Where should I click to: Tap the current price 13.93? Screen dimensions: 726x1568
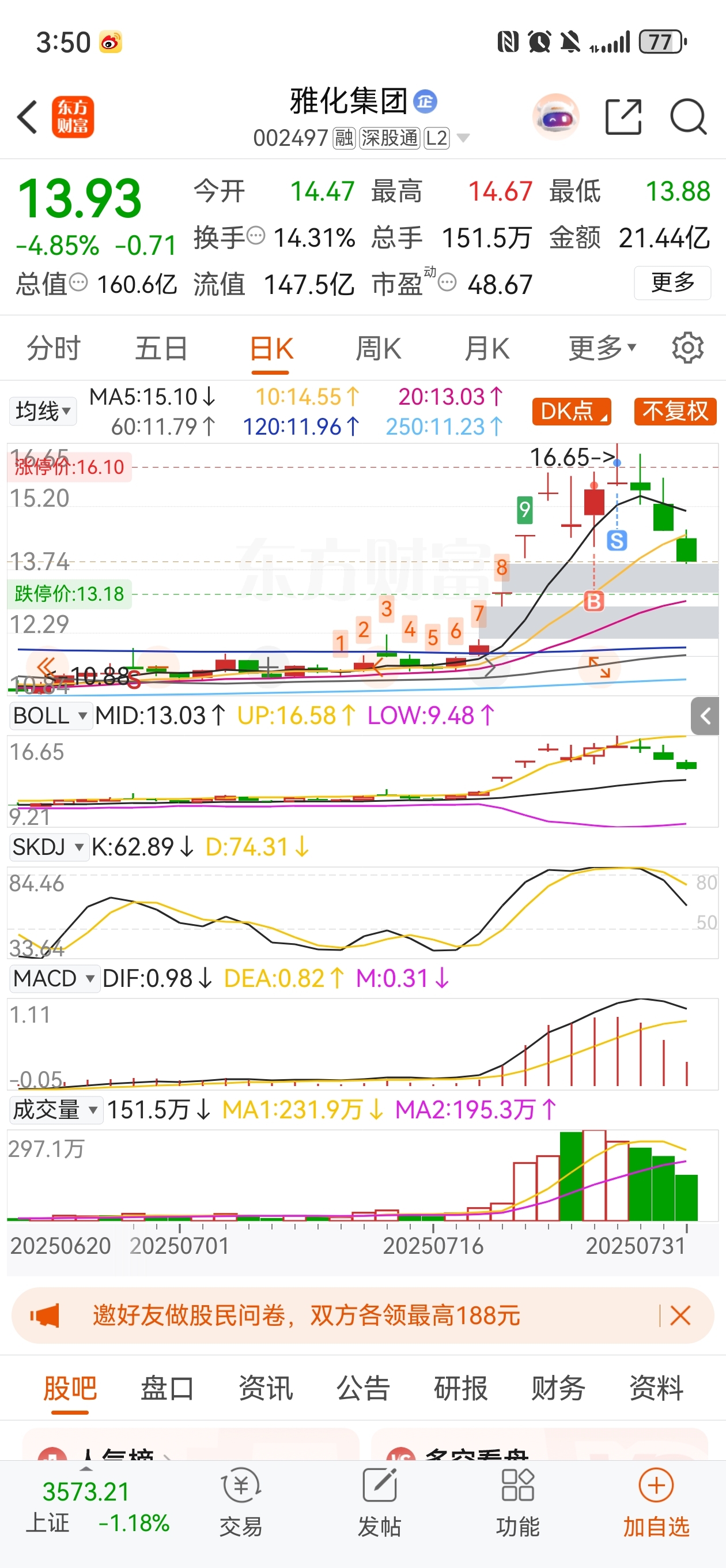coord(80,198)
